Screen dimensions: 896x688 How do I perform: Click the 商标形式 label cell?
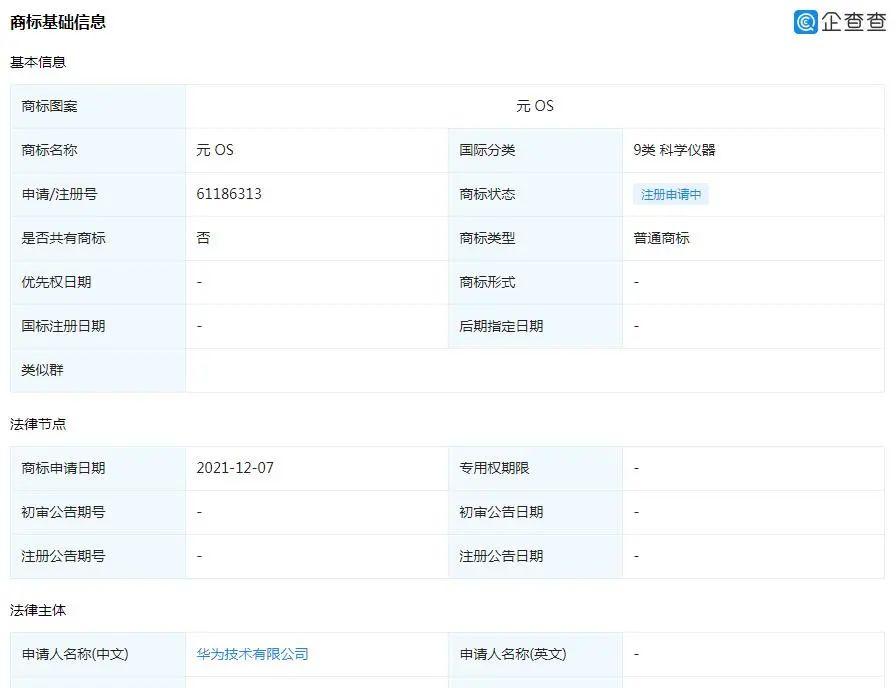click(535, 282)
